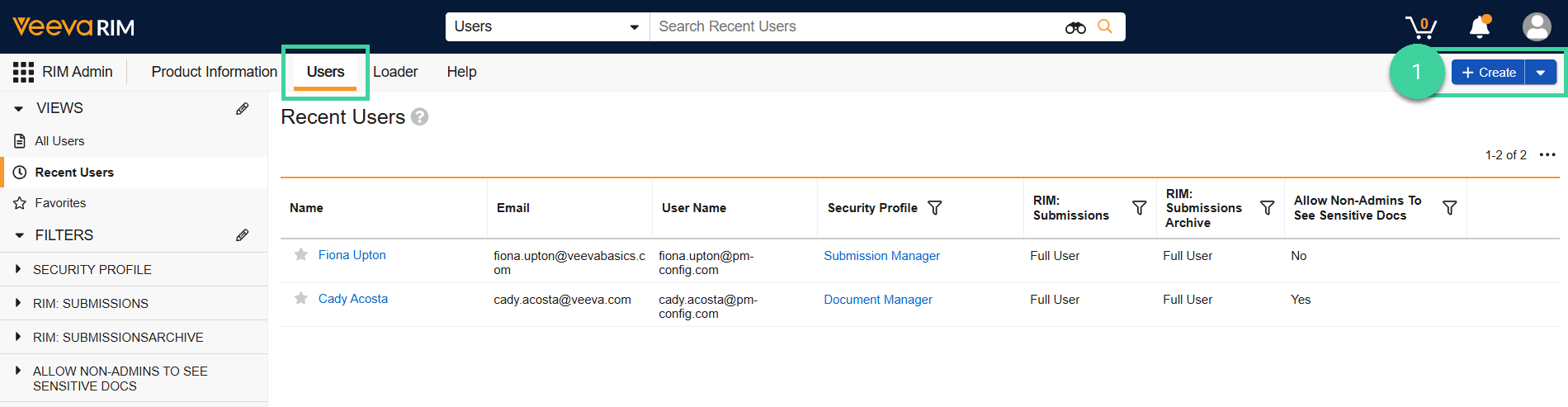1568x407 pixels.
Task: Open the app launcher grid icon
Action: tap(23, 72)
